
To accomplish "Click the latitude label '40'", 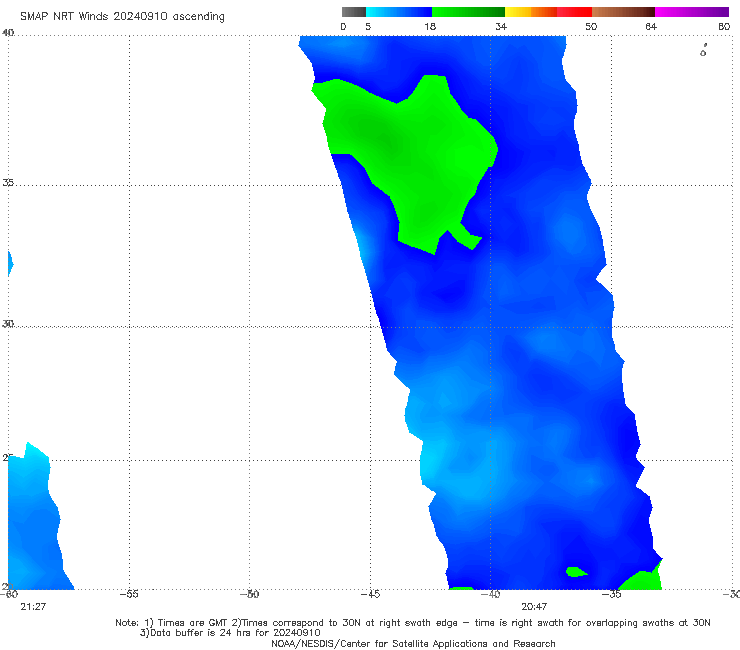I will click(x=8, y=33).
